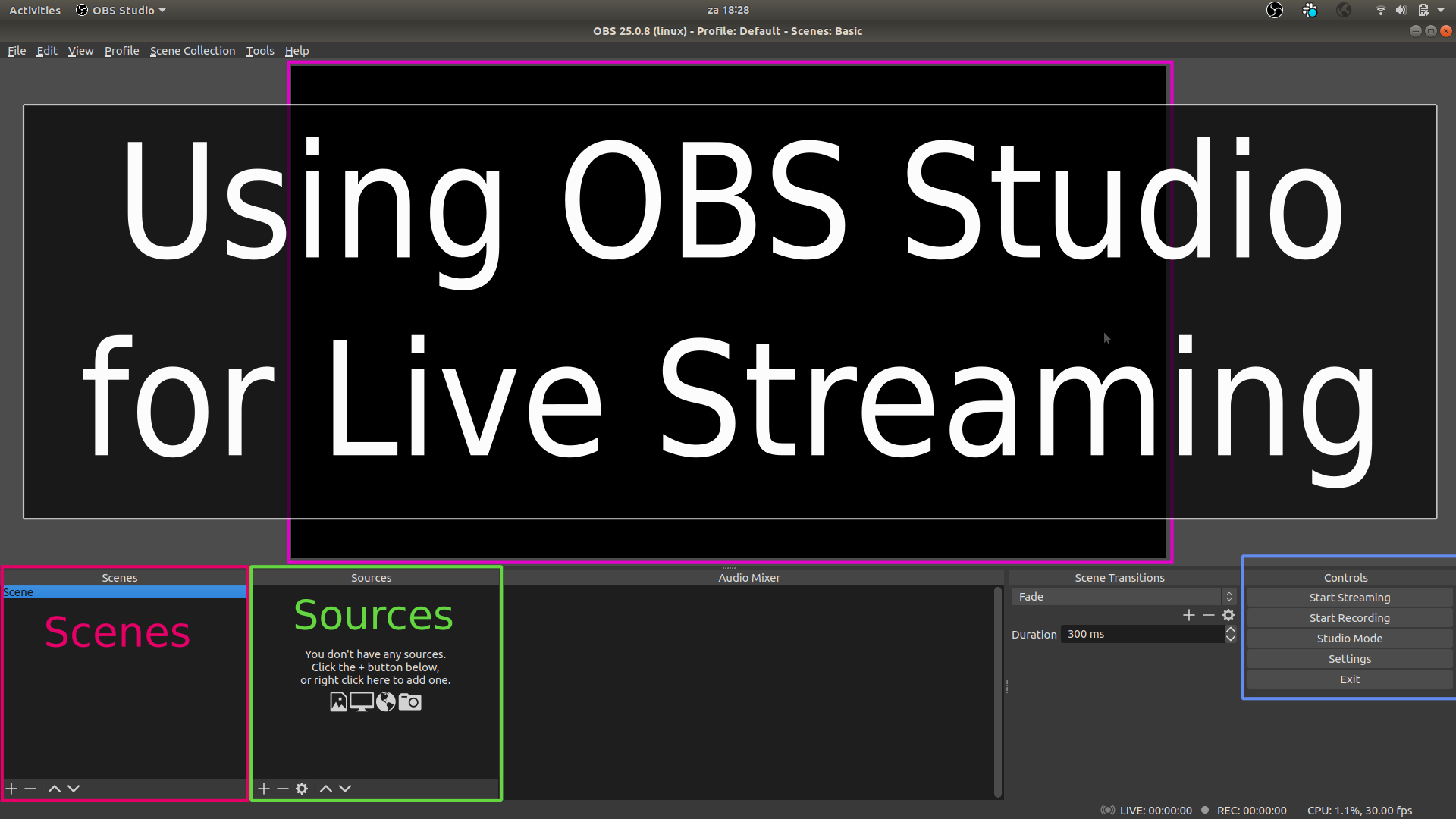This screenshot has width=1456, height=819.
Task: Open the Help menu
Action: pyautogui.click(x=297, y=51)
